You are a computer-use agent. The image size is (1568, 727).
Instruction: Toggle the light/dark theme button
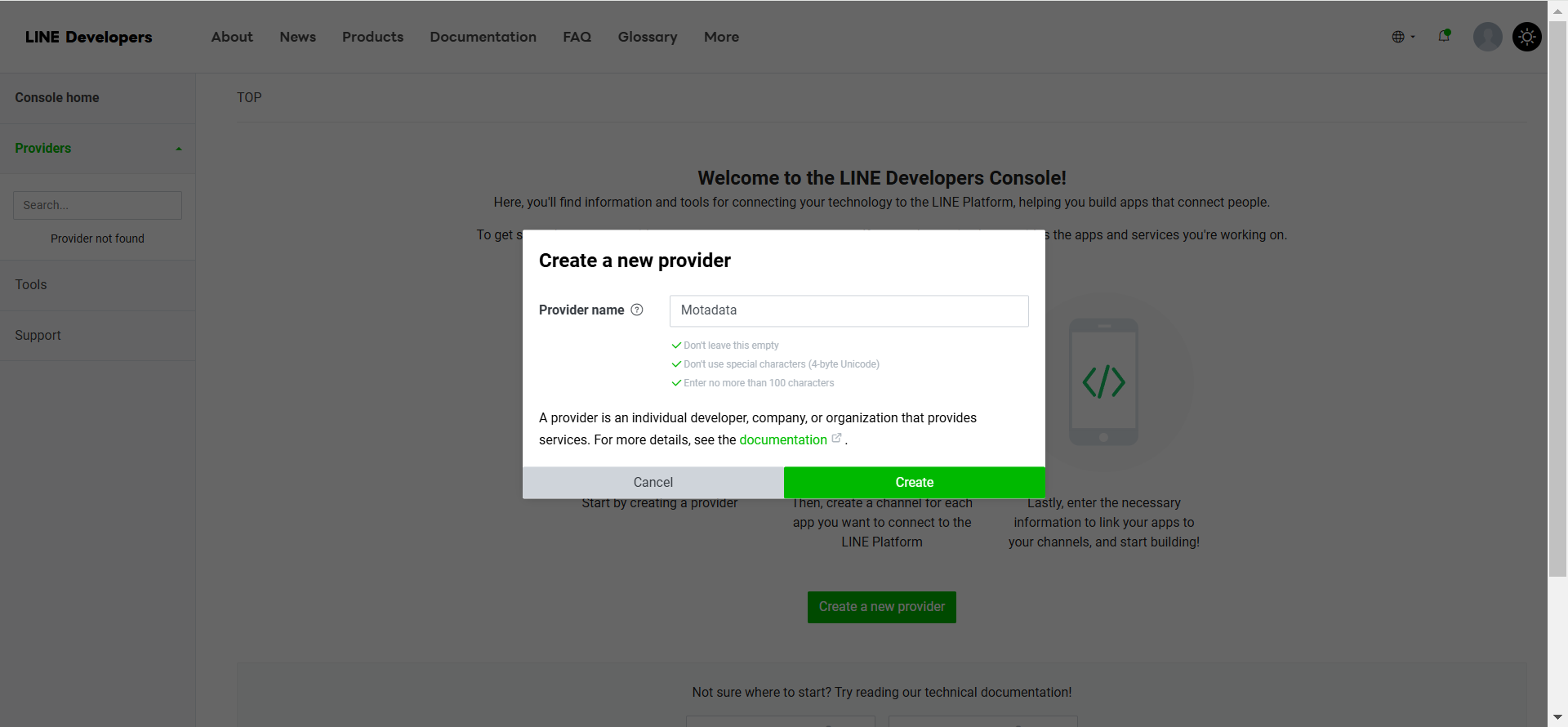click(1526, 37)
